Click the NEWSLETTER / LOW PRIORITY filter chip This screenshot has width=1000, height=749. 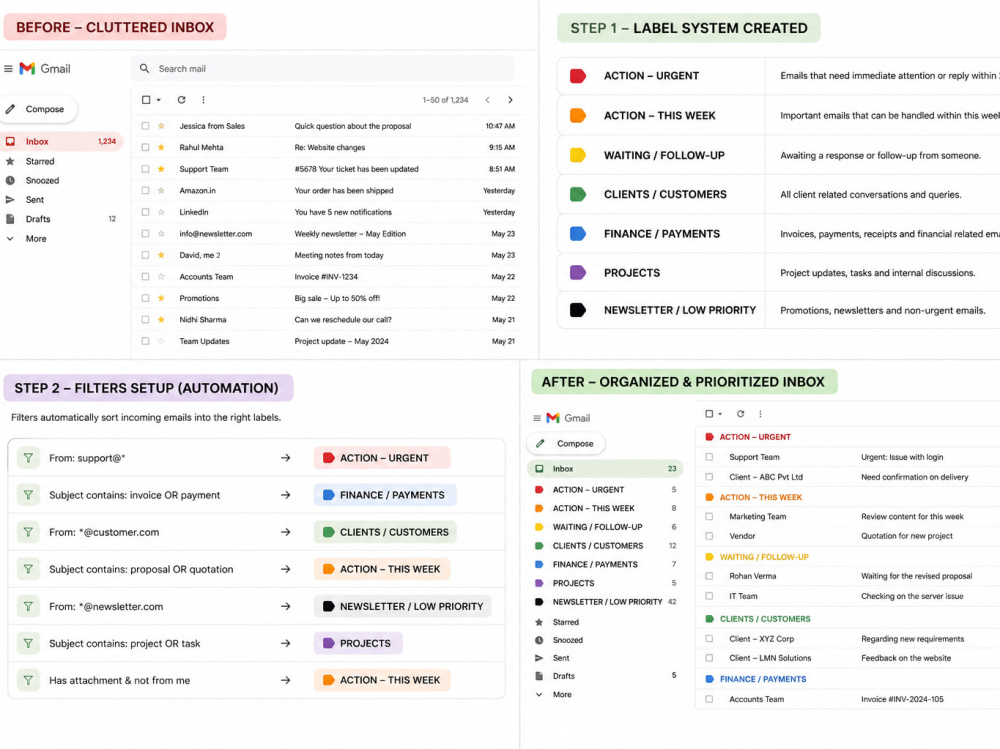402,606
